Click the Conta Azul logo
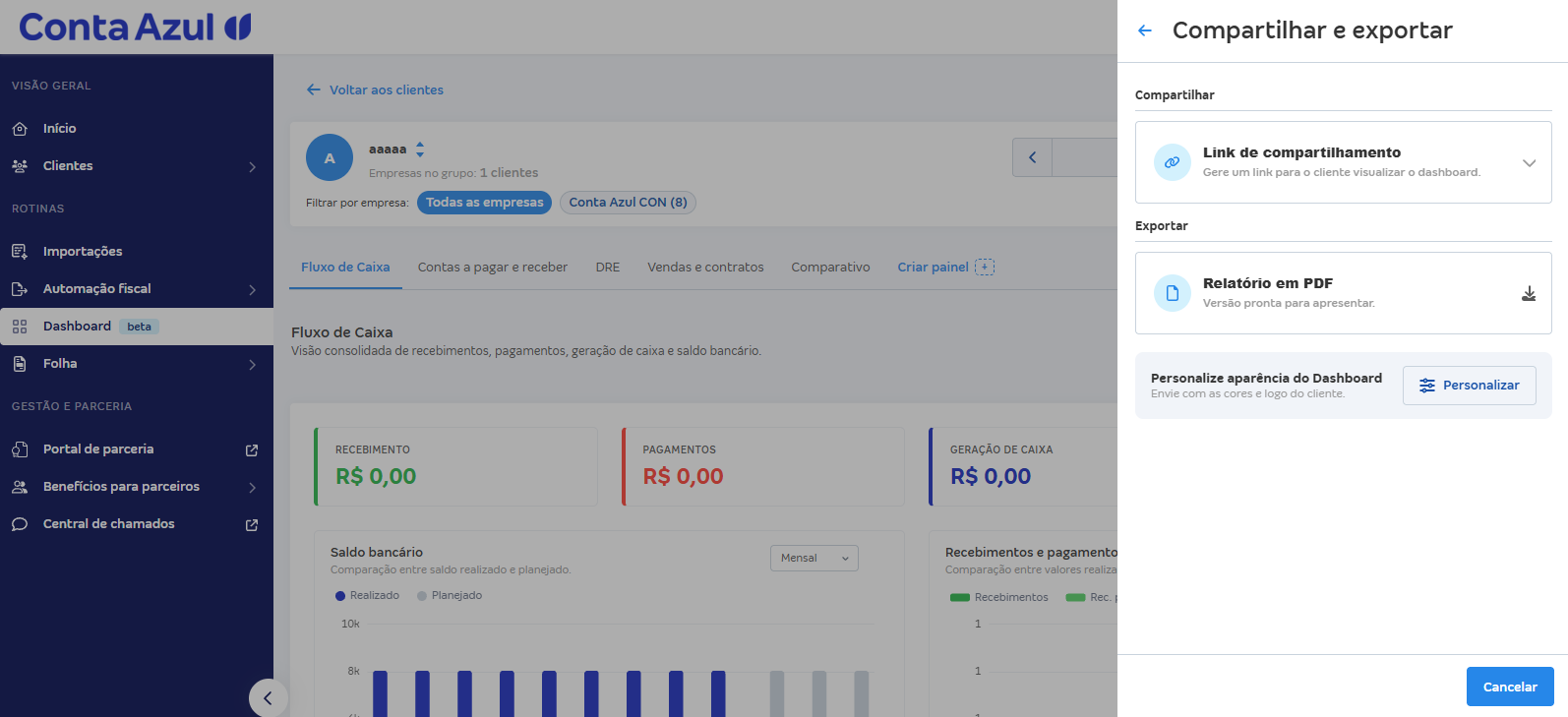Image resolution: width=1568 pixels, height=717 pixels. click(135, 27)
